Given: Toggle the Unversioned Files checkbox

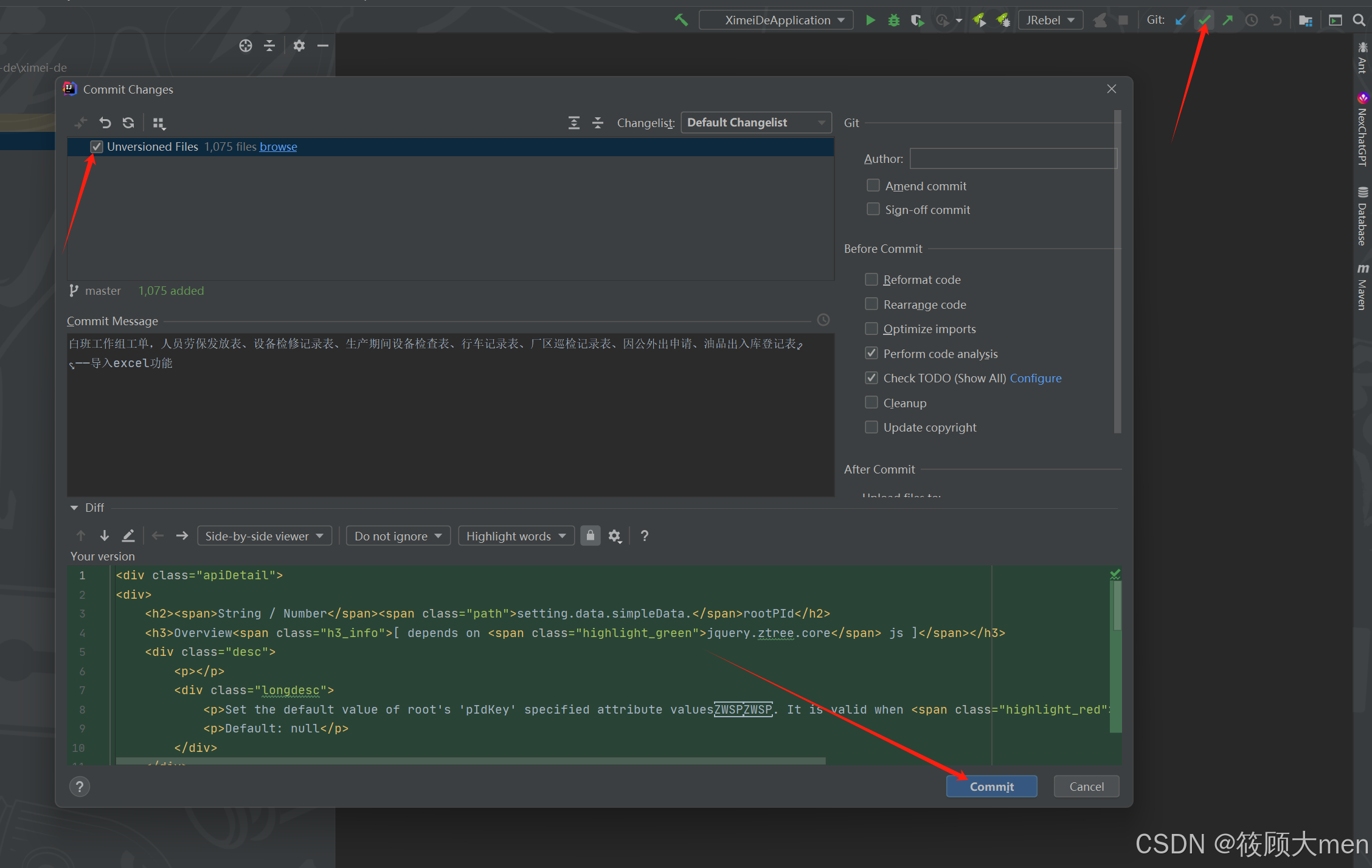Looking at the screenshot, I should 97,146.
